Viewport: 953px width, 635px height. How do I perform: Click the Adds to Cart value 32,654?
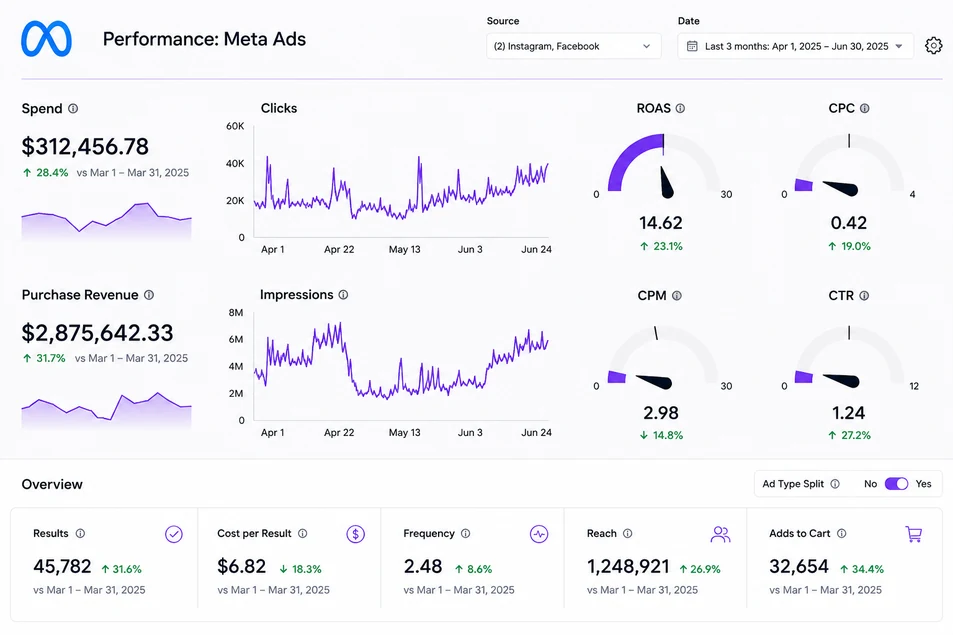click(799, 566)
